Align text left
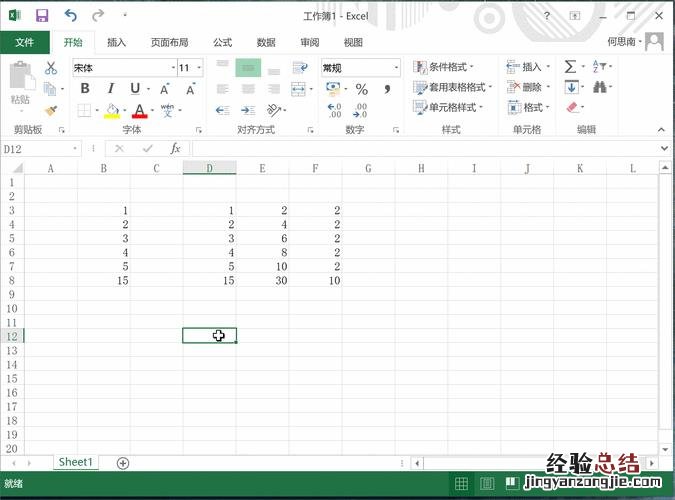The width and height of the screenshot is (675, 500). [223, 89]
